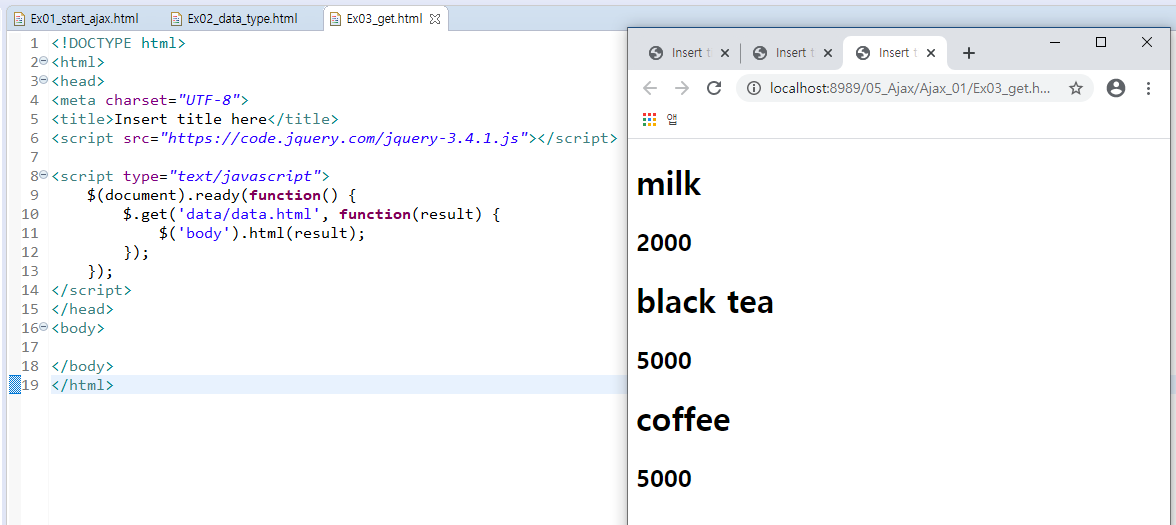
Task: Open the Chrome three-dot menu
Action: (1148, 88)
